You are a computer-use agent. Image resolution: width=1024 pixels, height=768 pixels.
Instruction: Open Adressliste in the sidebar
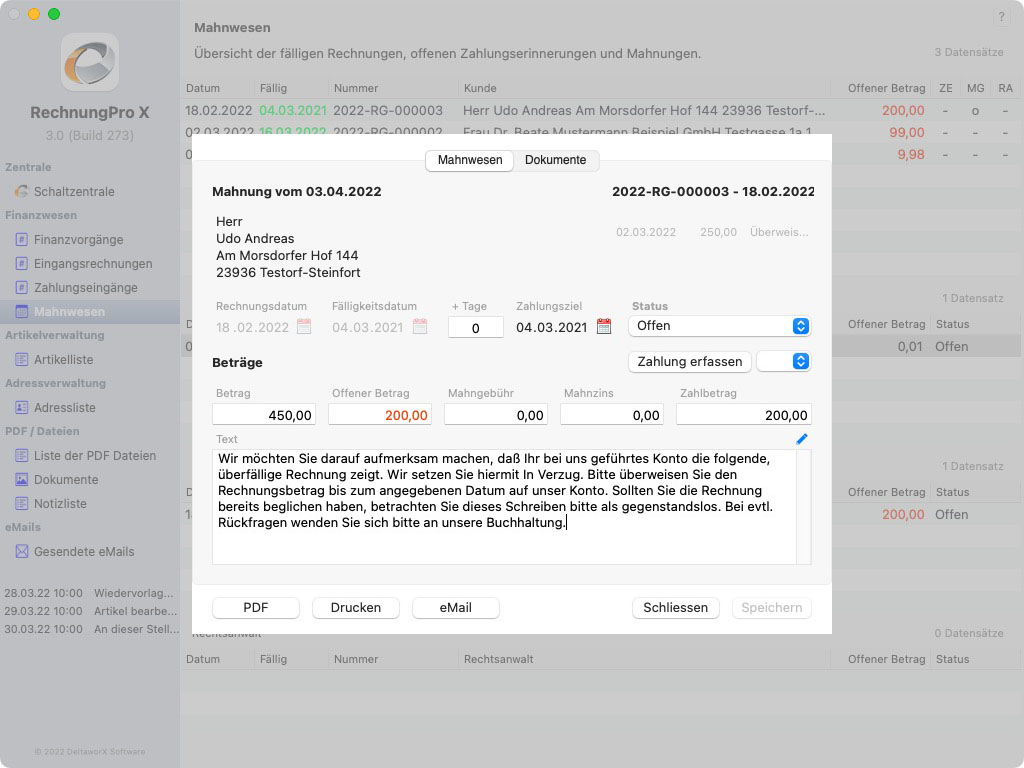click(64, 408)
